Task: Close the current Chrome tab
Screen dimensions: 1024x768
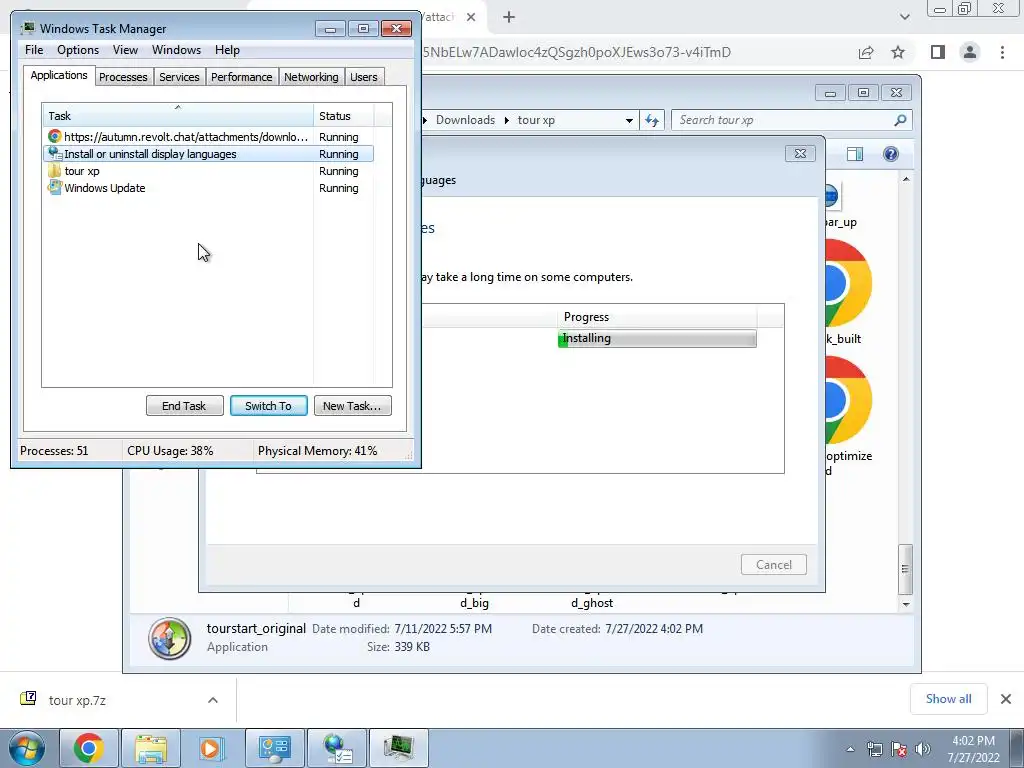Action: [x=470, y=17]
